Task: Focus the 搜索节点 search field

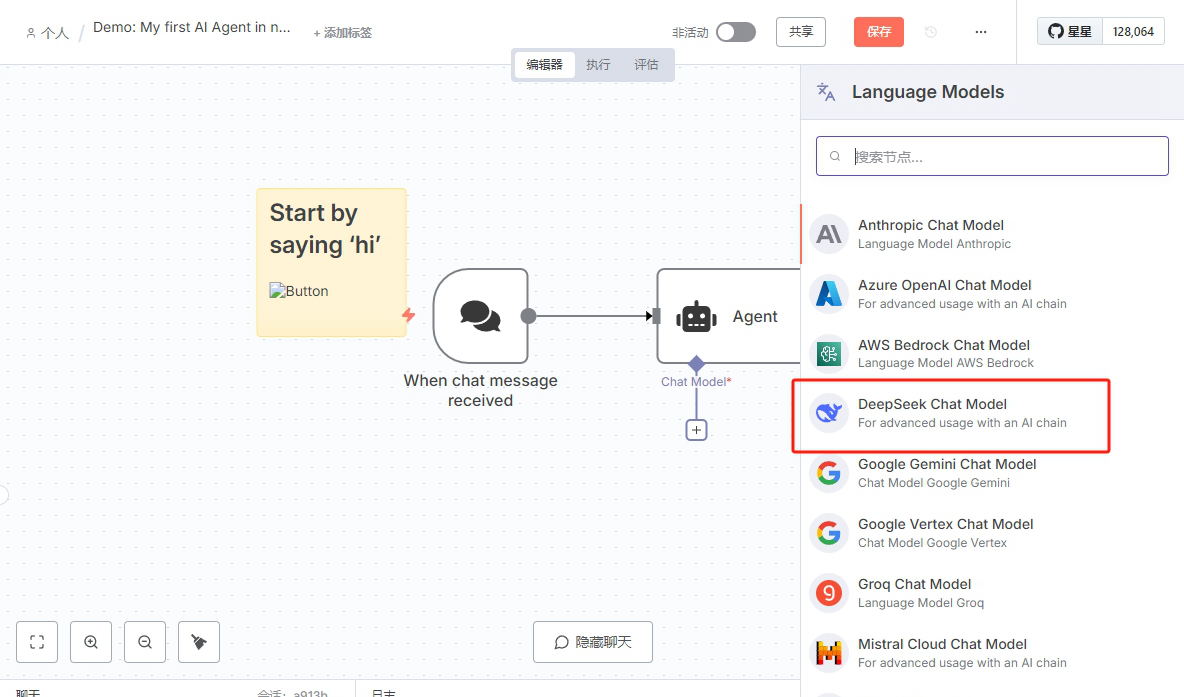Action: click(992, 156)
